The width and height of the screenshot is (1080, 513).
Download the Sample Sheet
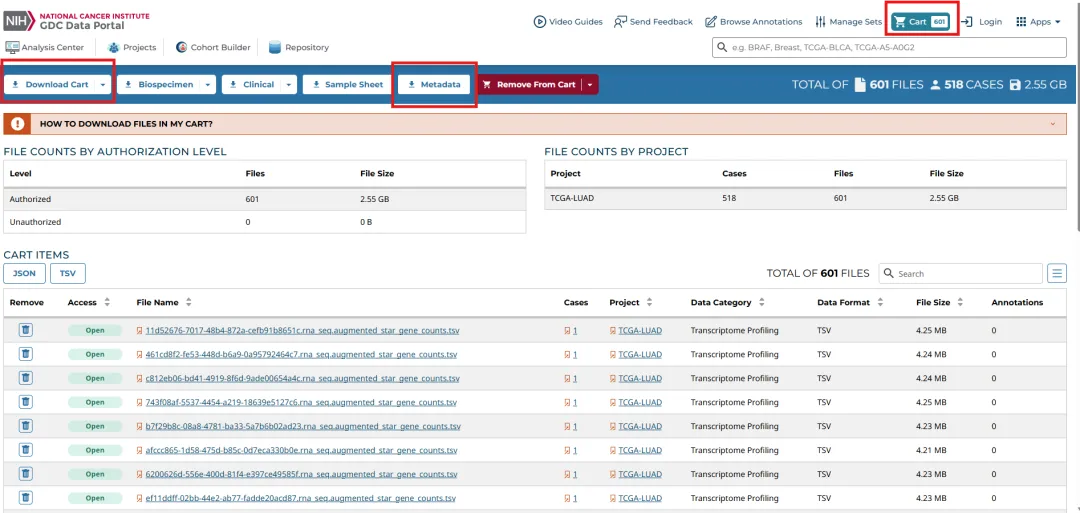pos(347,85)
